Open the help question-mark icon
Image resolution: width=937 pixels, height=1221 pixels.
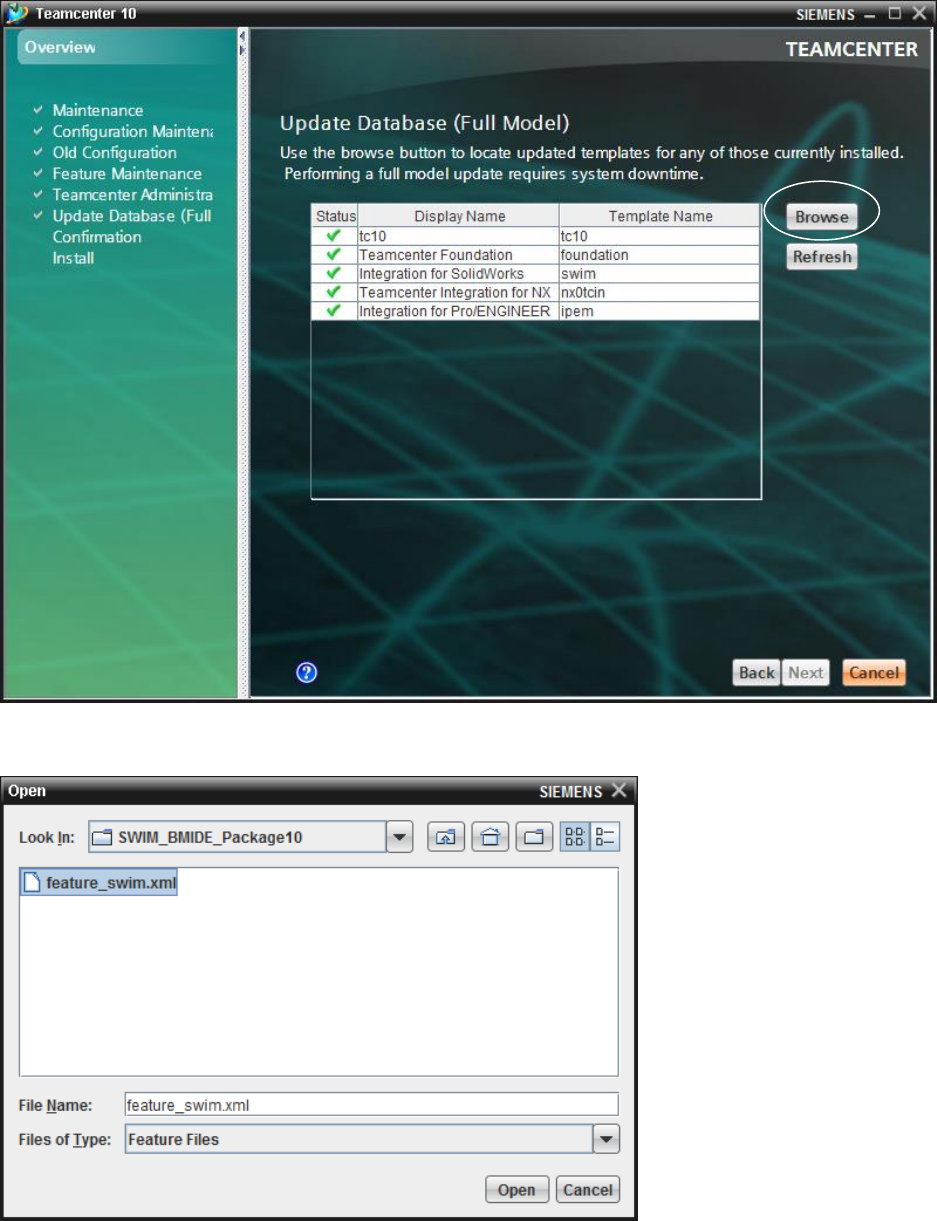click(307, 673)
